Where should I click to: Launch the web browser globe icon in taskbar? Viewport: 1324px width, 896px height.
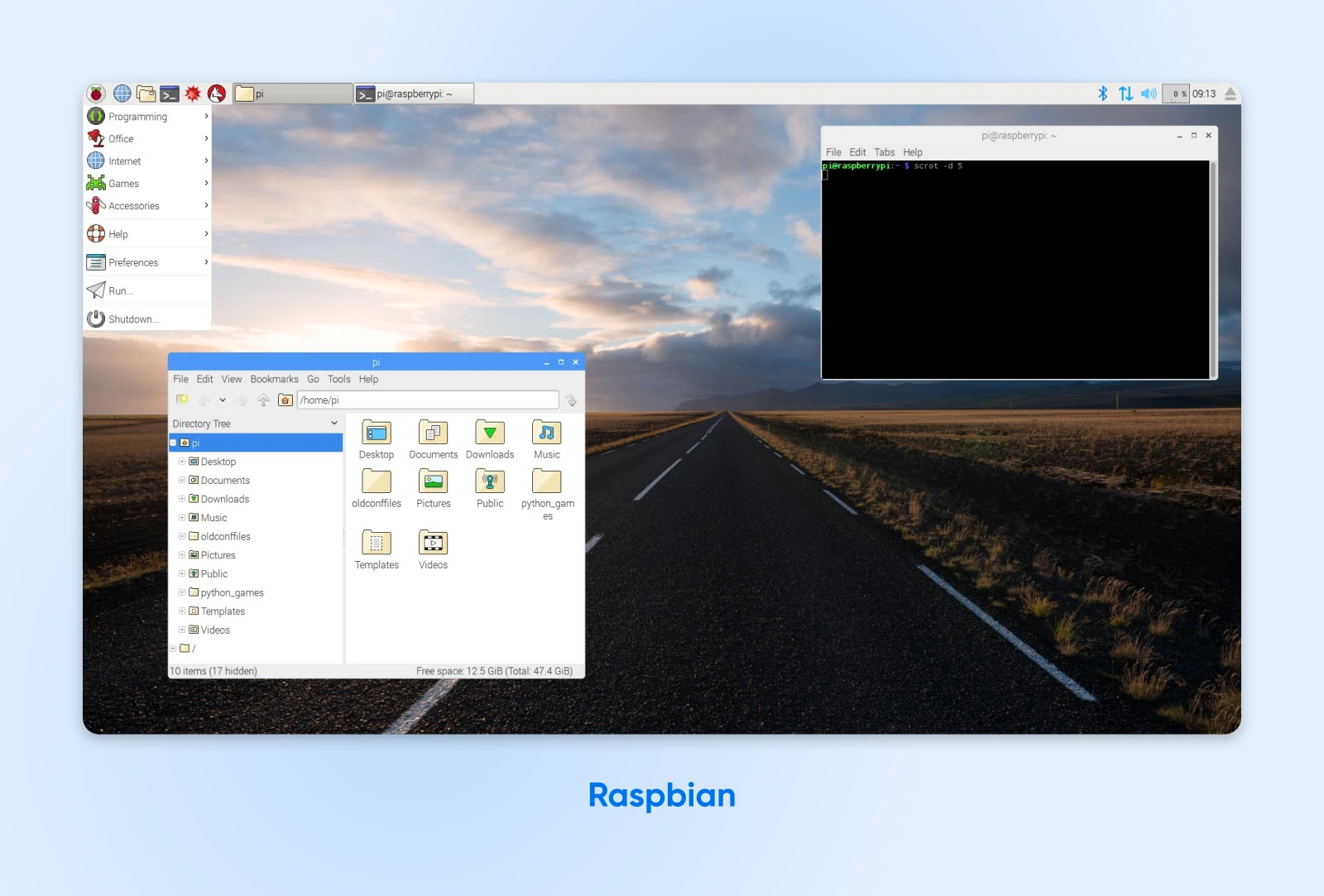[x=122, y=93]
